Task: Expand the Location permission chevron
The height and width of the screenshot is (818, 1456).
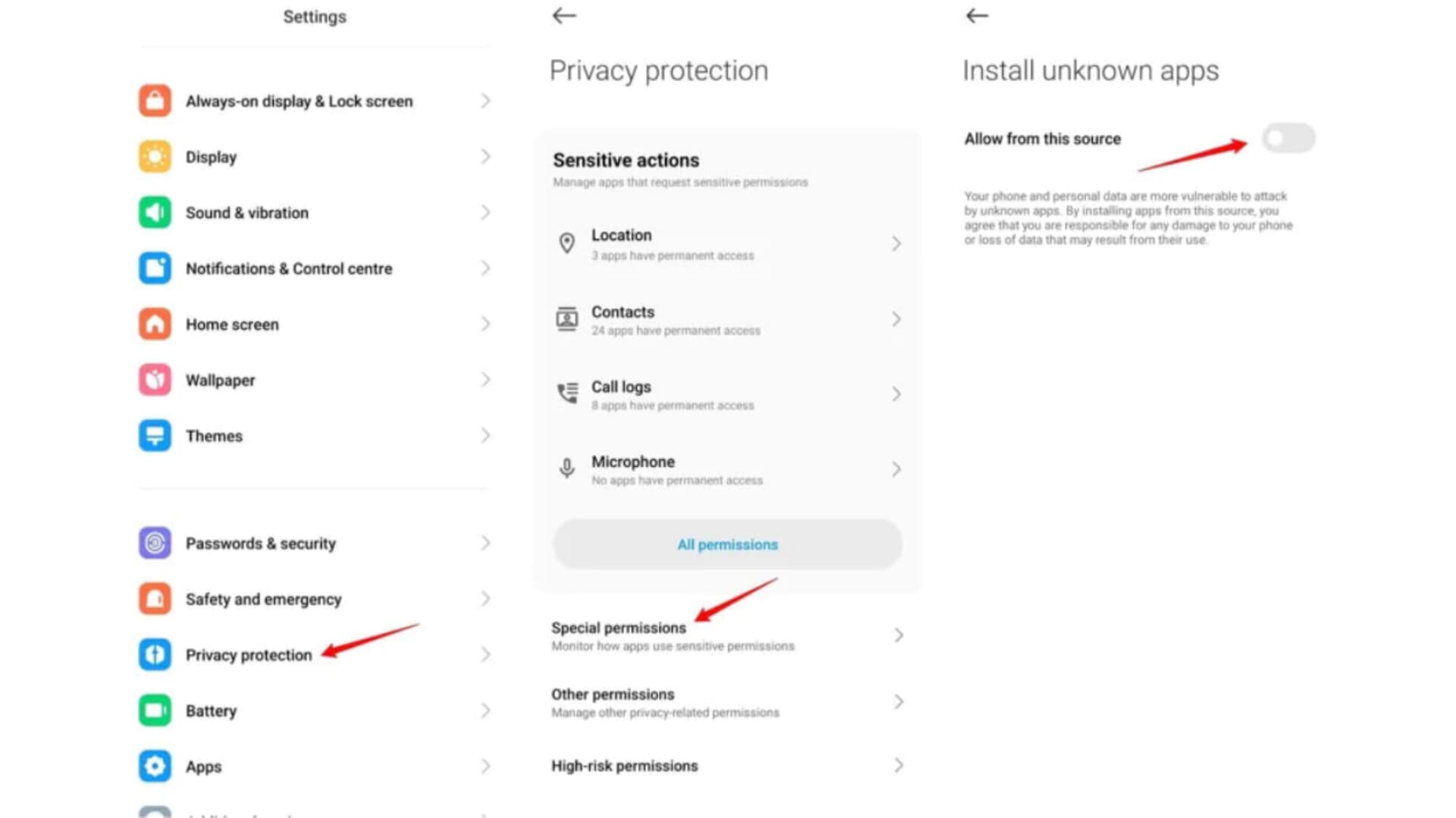Action: 896,243
